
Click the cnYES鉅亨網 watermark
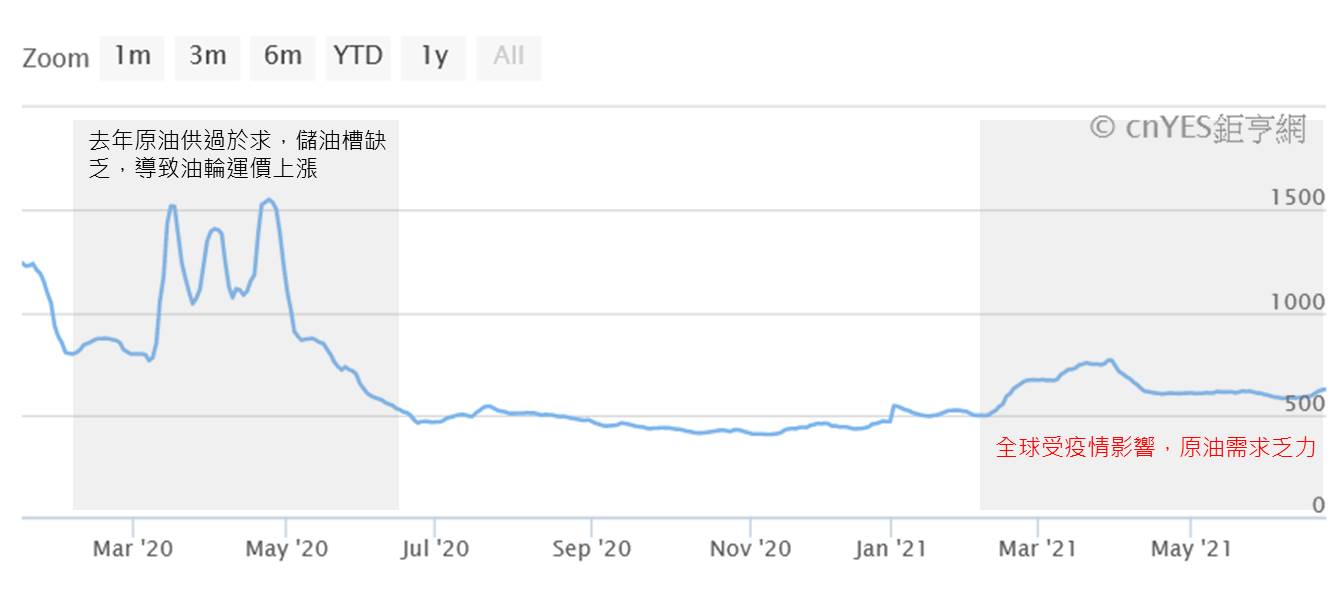point(1198,129)
